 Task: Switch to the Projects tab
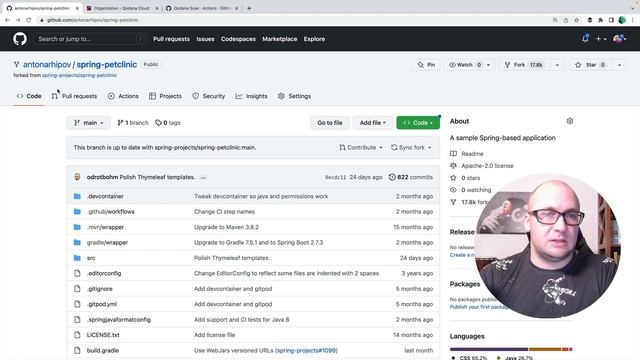coord(165,96)
